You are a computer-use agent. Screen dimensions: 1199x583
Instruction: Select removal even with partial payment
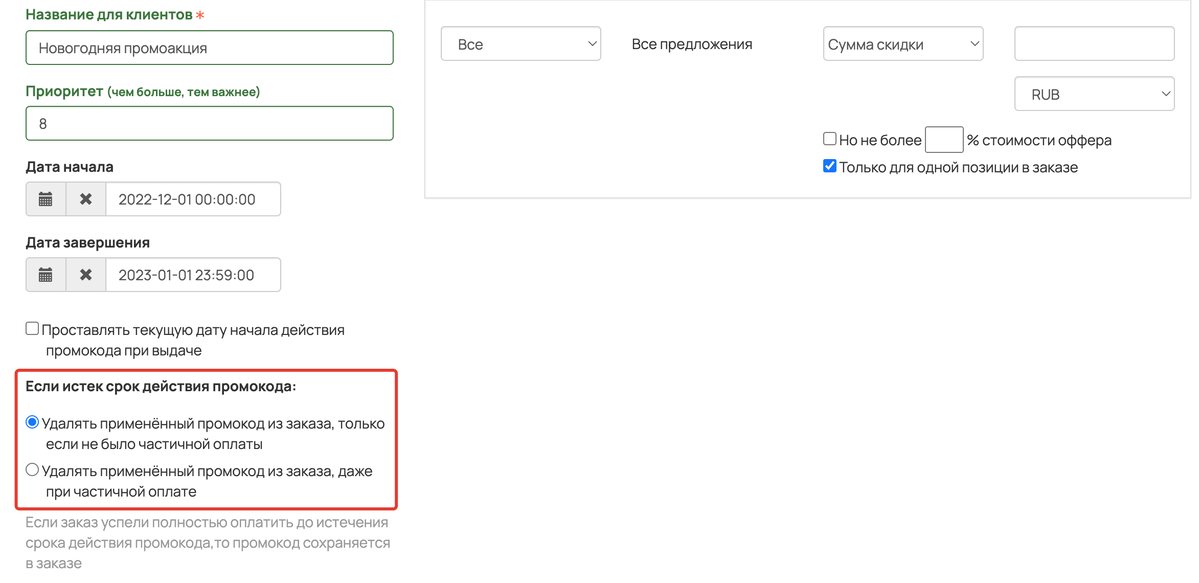point(32,470)
